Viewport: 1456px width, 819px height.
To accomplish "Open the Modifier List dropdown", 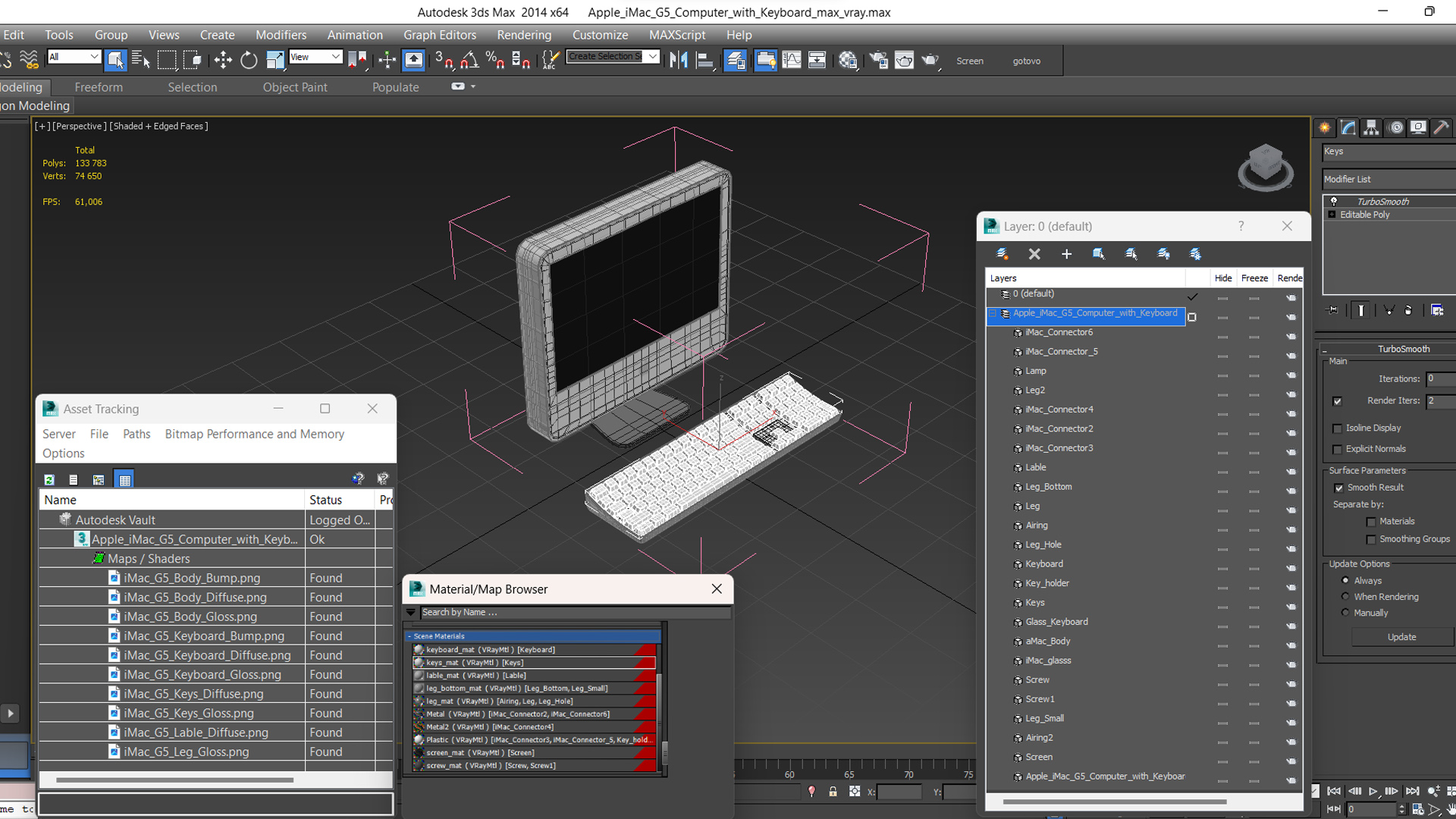I will [x=1389, y=179].
